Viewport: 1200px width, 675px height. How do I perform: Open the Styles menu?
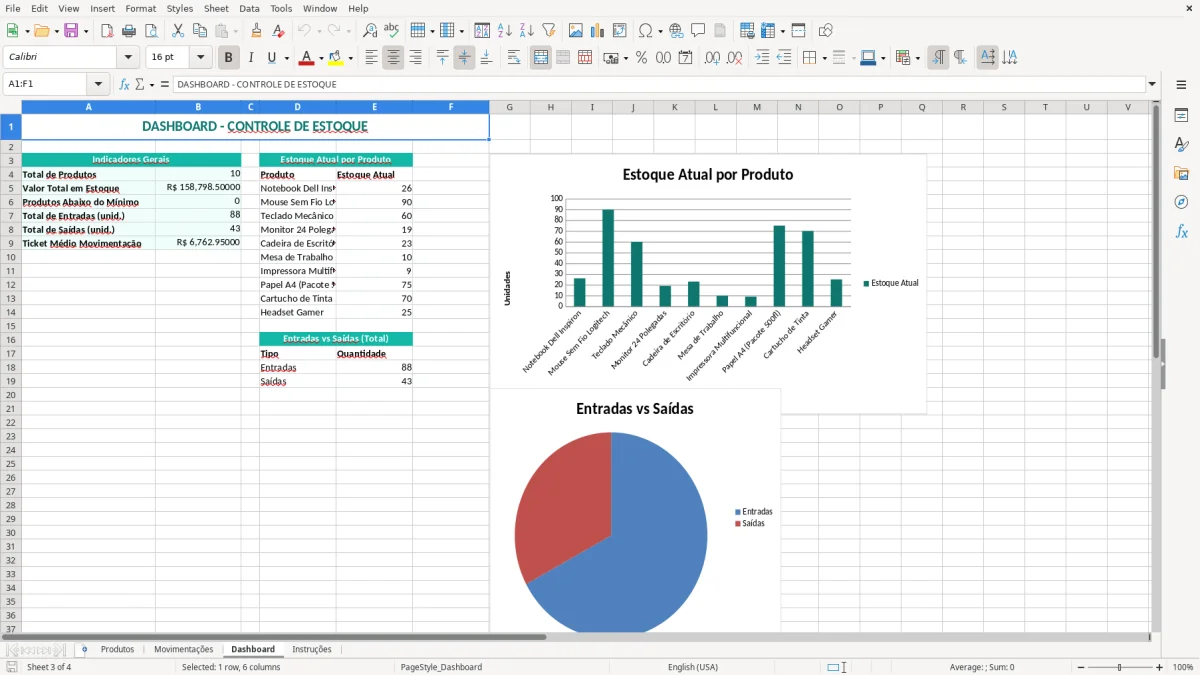click(180, 8)
